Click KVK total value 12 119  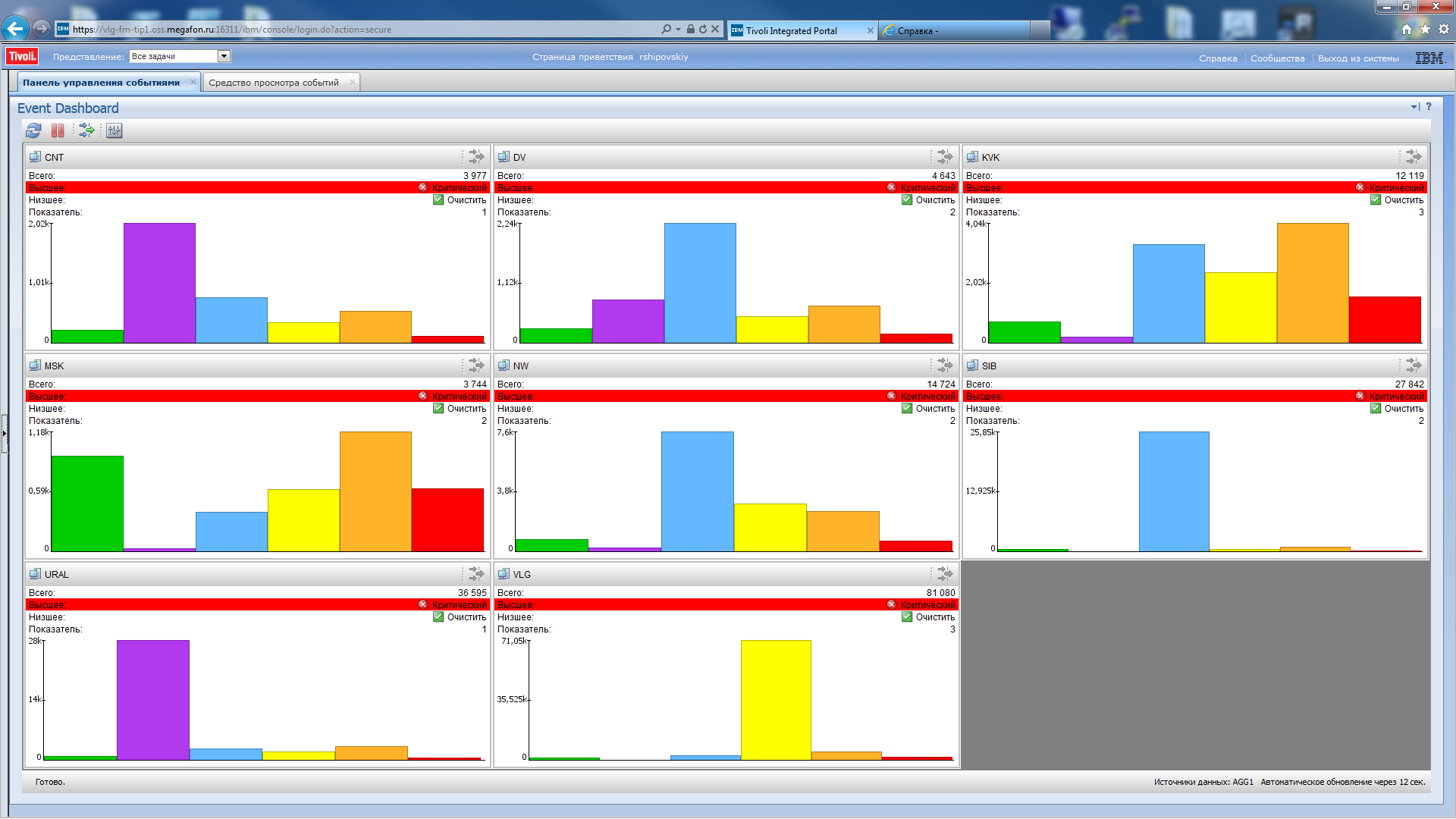pyautogui.click(x=1409, y=176)
